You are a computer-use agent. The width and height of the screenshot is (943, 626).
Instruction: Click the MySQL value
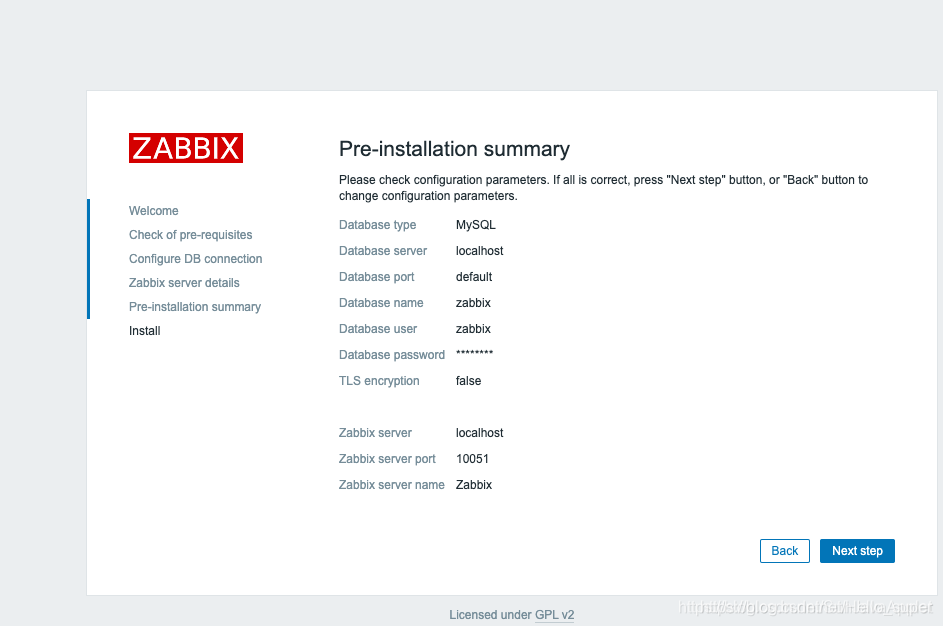[x=476, y=225]
